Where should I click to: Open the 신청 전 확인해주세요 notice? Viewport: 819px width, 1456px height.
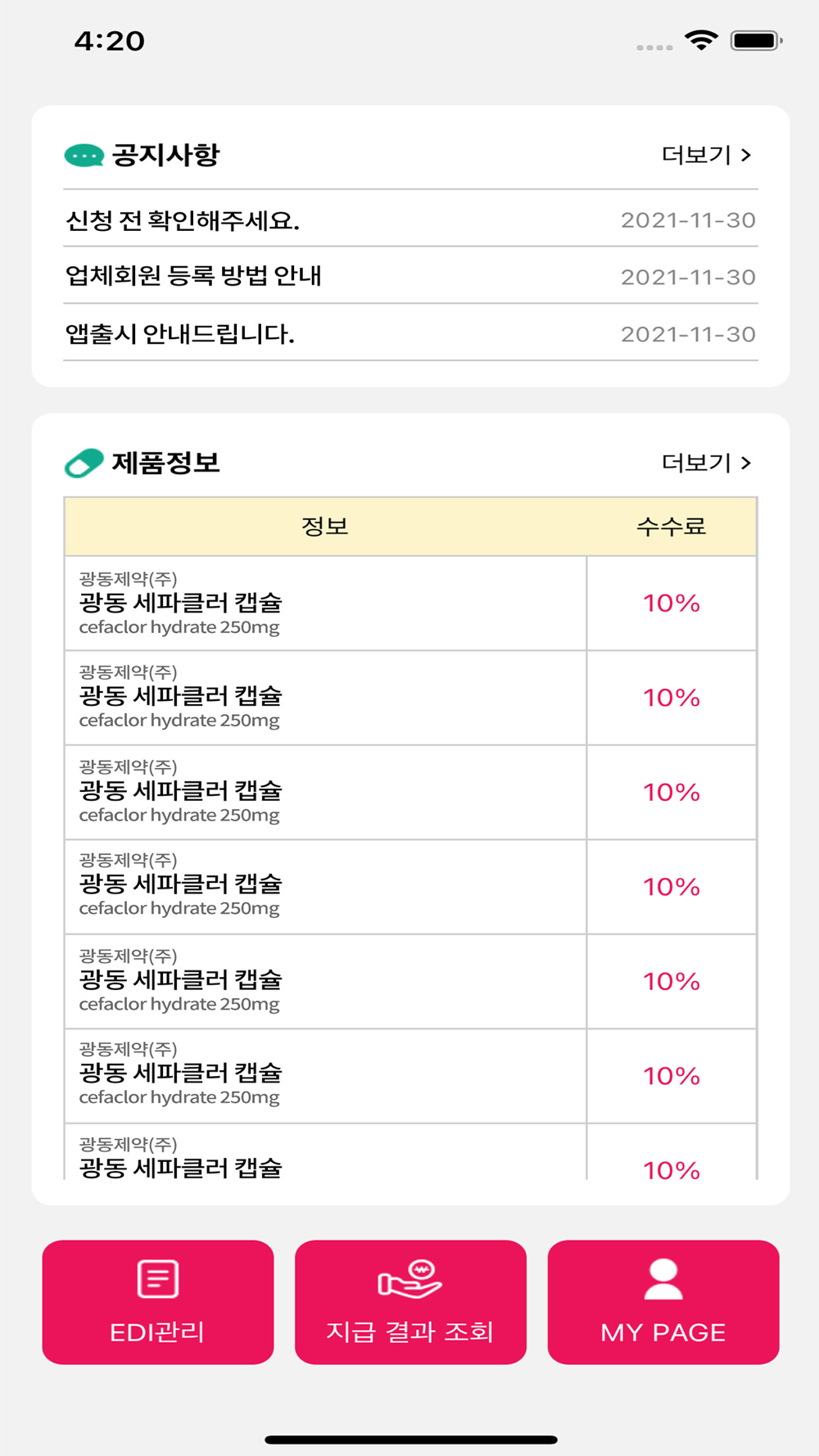coord(183,220)
